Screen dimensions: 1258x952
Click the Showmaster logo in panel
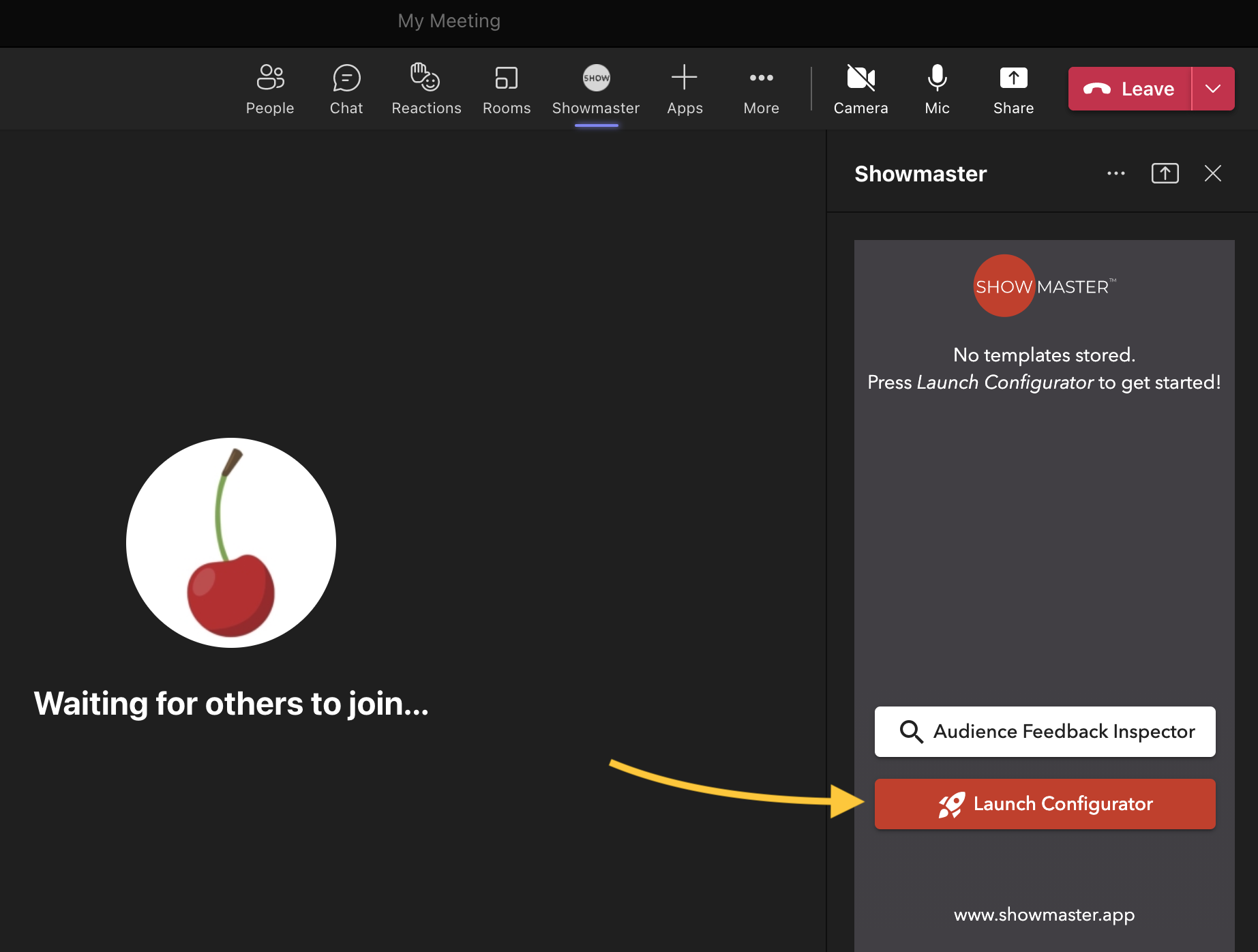(x=1044, y=286)
